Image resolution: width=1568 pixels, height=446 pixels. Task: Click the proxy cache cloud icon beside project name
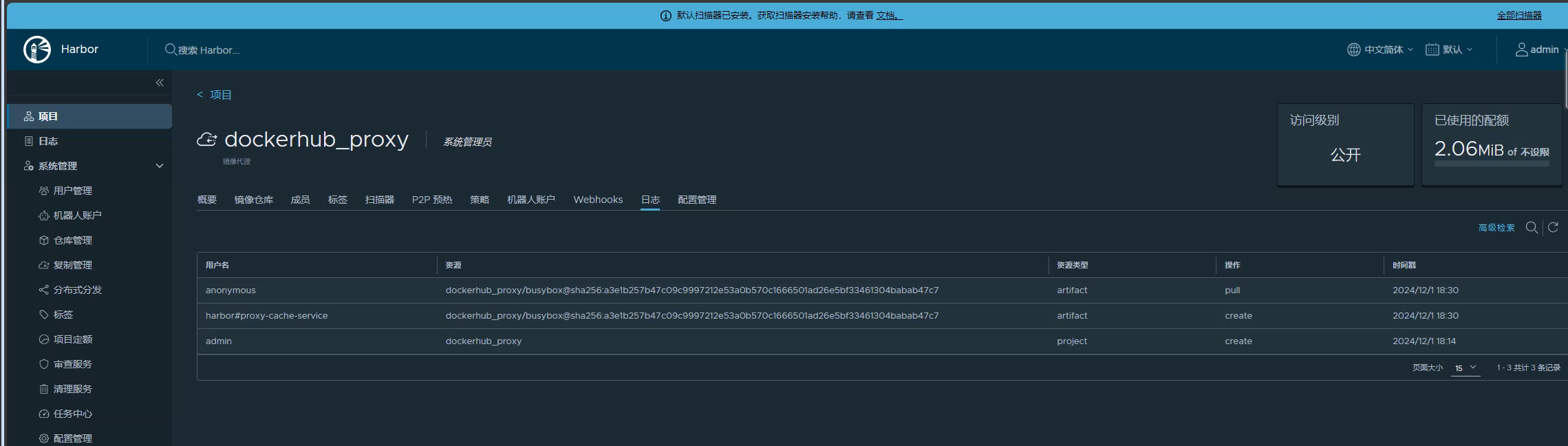[x=207, y=140]
